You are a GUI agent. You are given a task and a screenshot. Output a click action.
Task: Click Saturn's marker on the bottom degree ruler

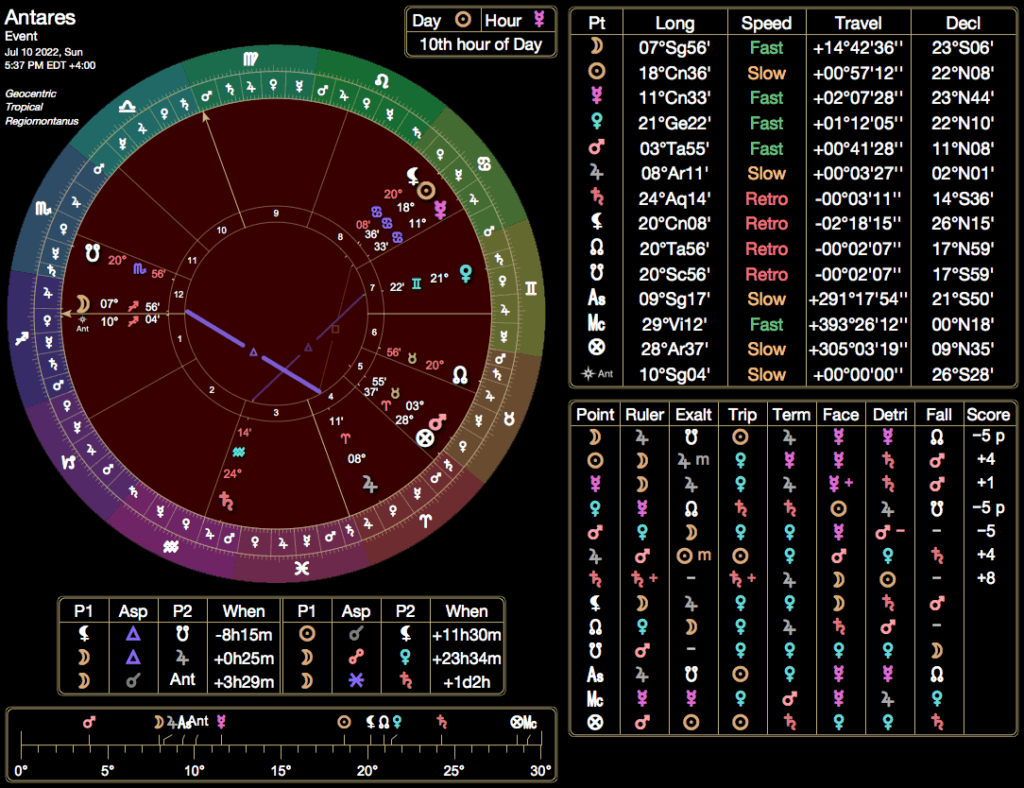[x=442, y=721]
